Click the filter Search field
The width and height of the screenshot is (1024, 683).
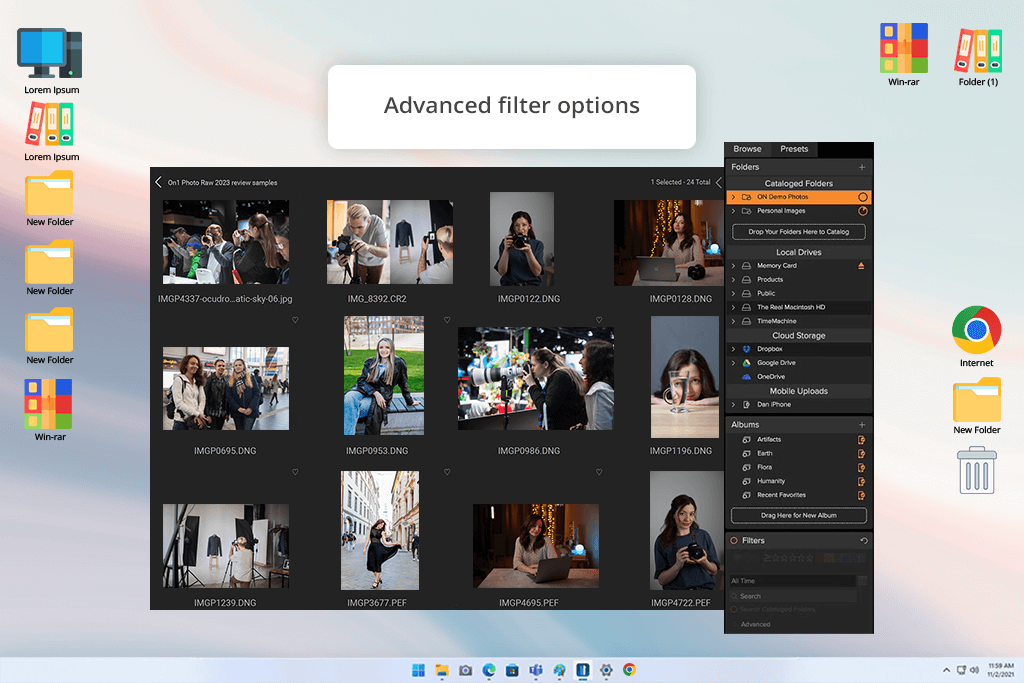pyautogui.click(x=793, y=596)
